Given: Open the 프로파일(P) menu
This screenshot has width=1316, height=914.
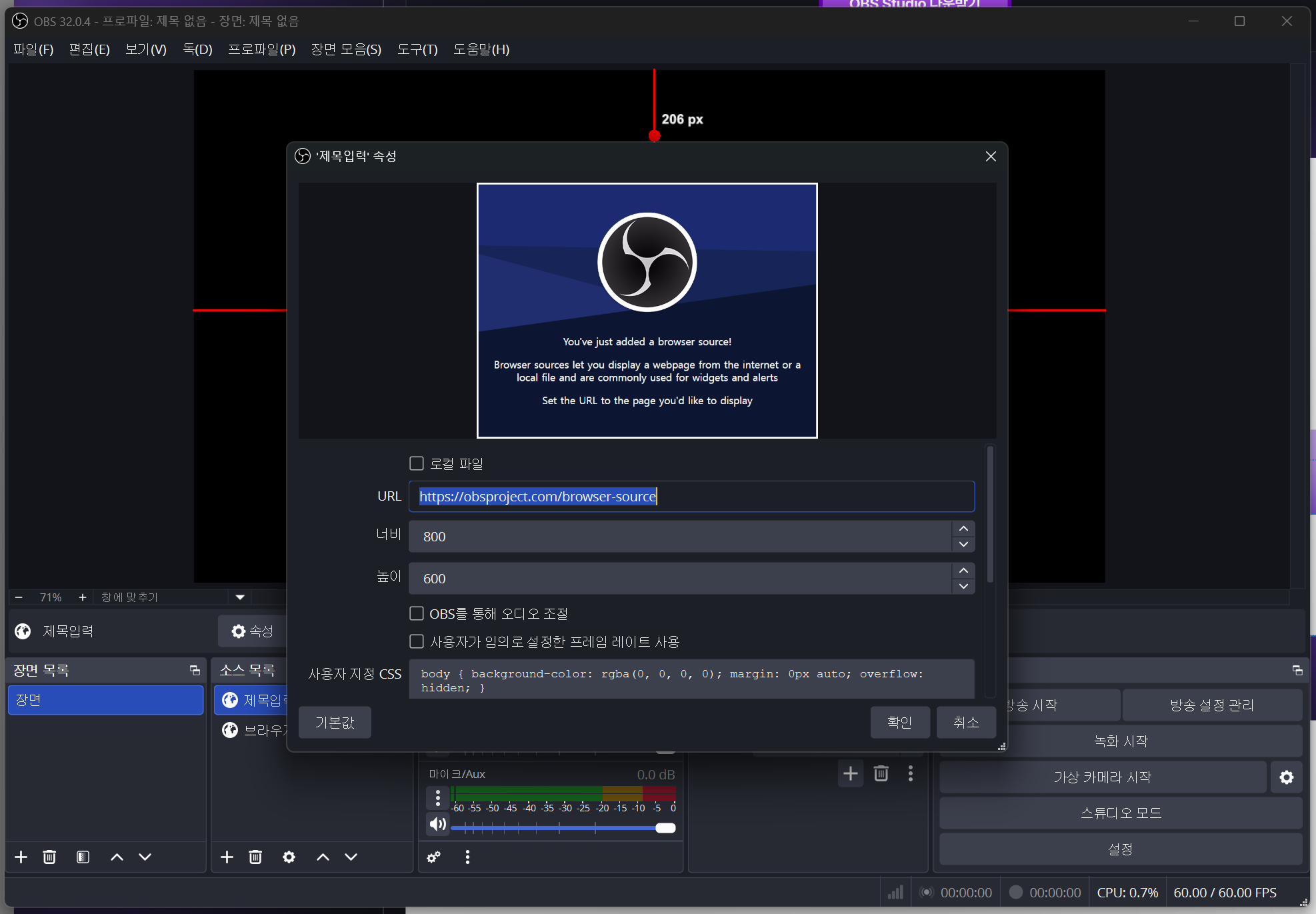Looking at the screenshot, I should [x=261, y=49].
